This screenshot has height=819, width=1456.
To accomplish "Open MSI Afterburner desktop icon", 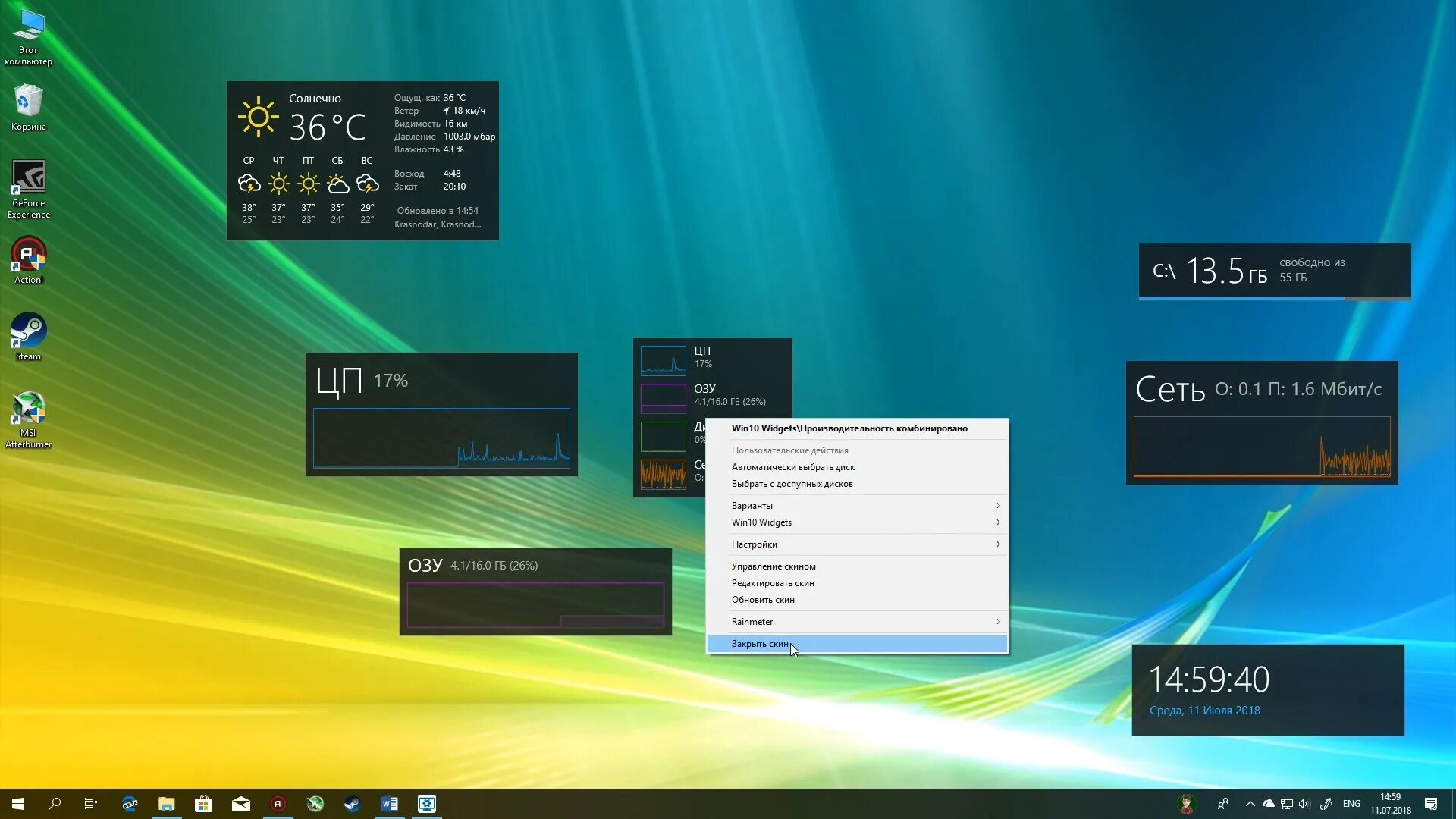I will [x=28, y=409].
